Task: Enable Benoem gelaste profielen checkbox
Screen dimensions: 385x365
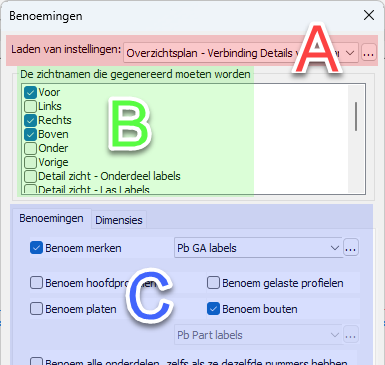Action: click(213, 283)
